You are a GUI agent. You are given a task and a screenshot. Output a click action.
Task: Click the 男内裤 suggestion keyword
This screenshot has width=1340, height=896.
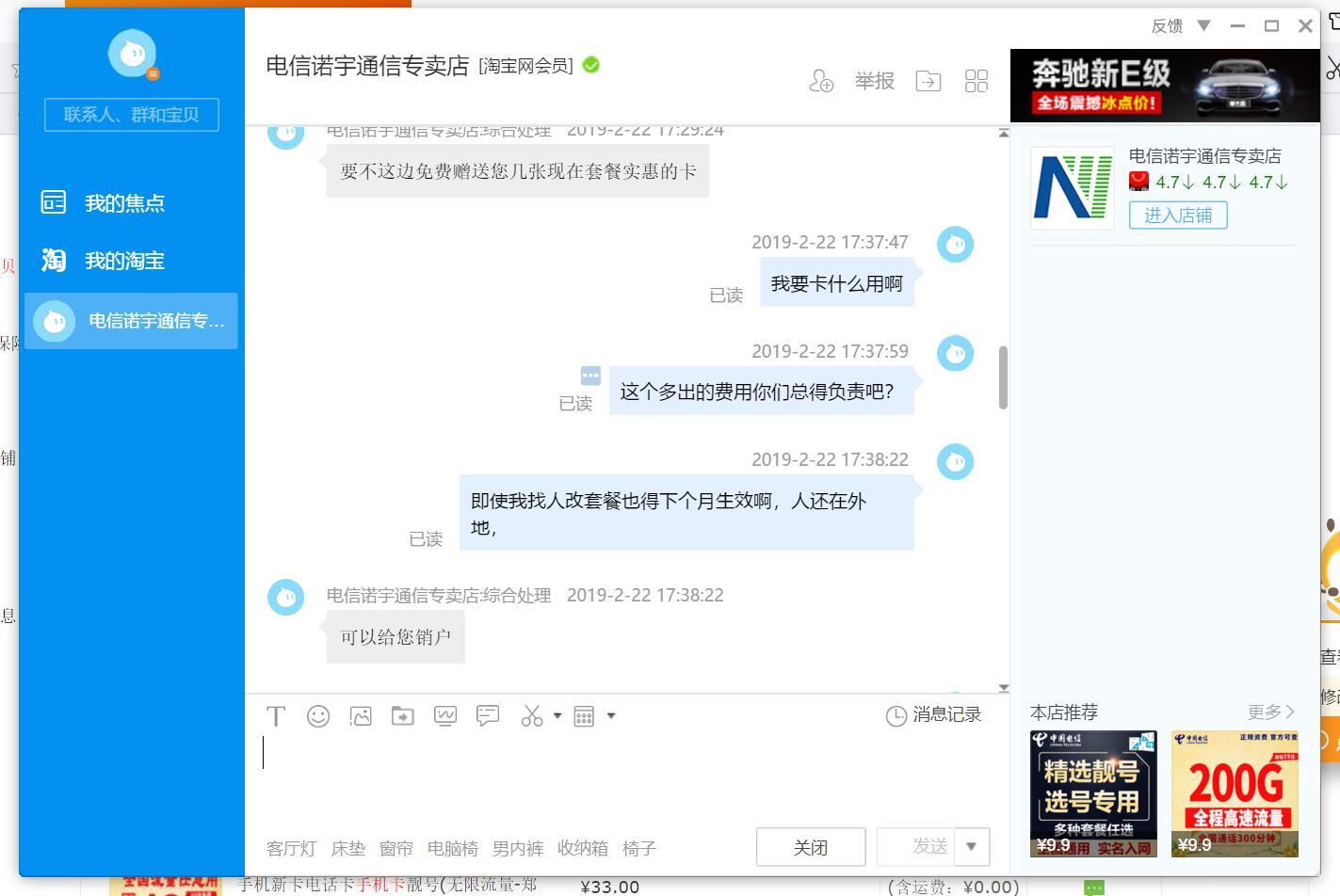[x=518, y=849]
